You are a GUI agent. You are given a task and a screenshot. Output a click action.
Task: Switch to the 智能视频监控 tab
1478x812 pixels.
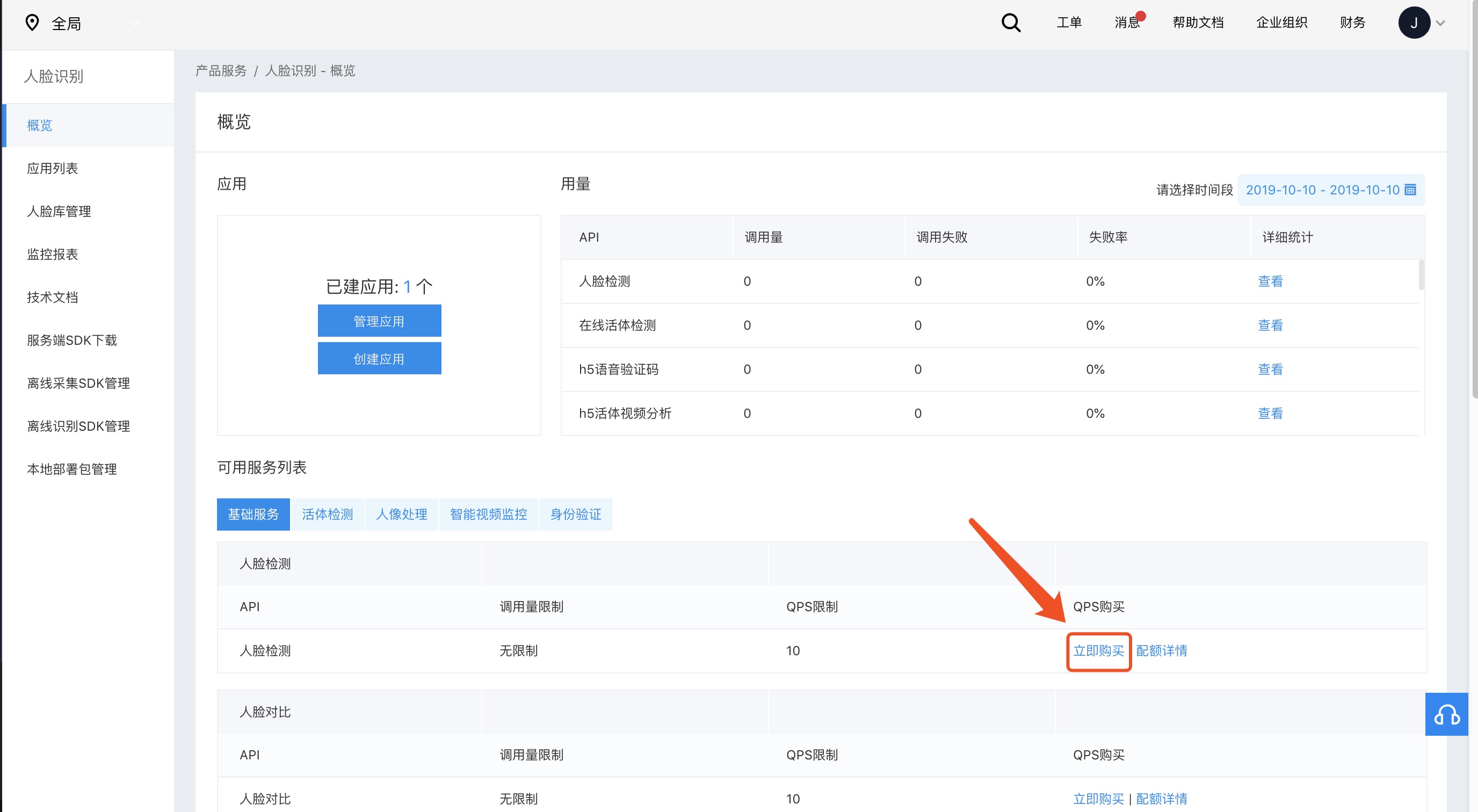pyautogui.click(x=488, y=514)
